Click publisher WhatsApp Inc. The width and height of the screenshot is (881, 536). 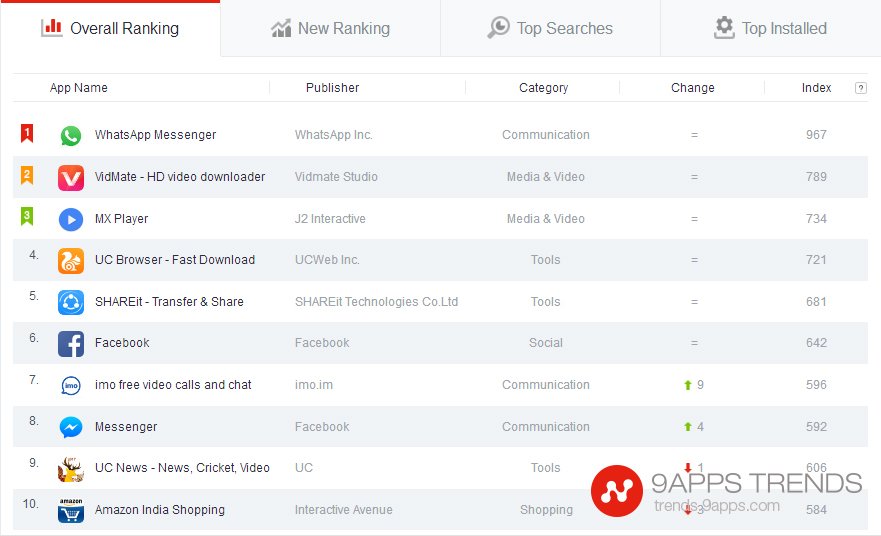334,135
